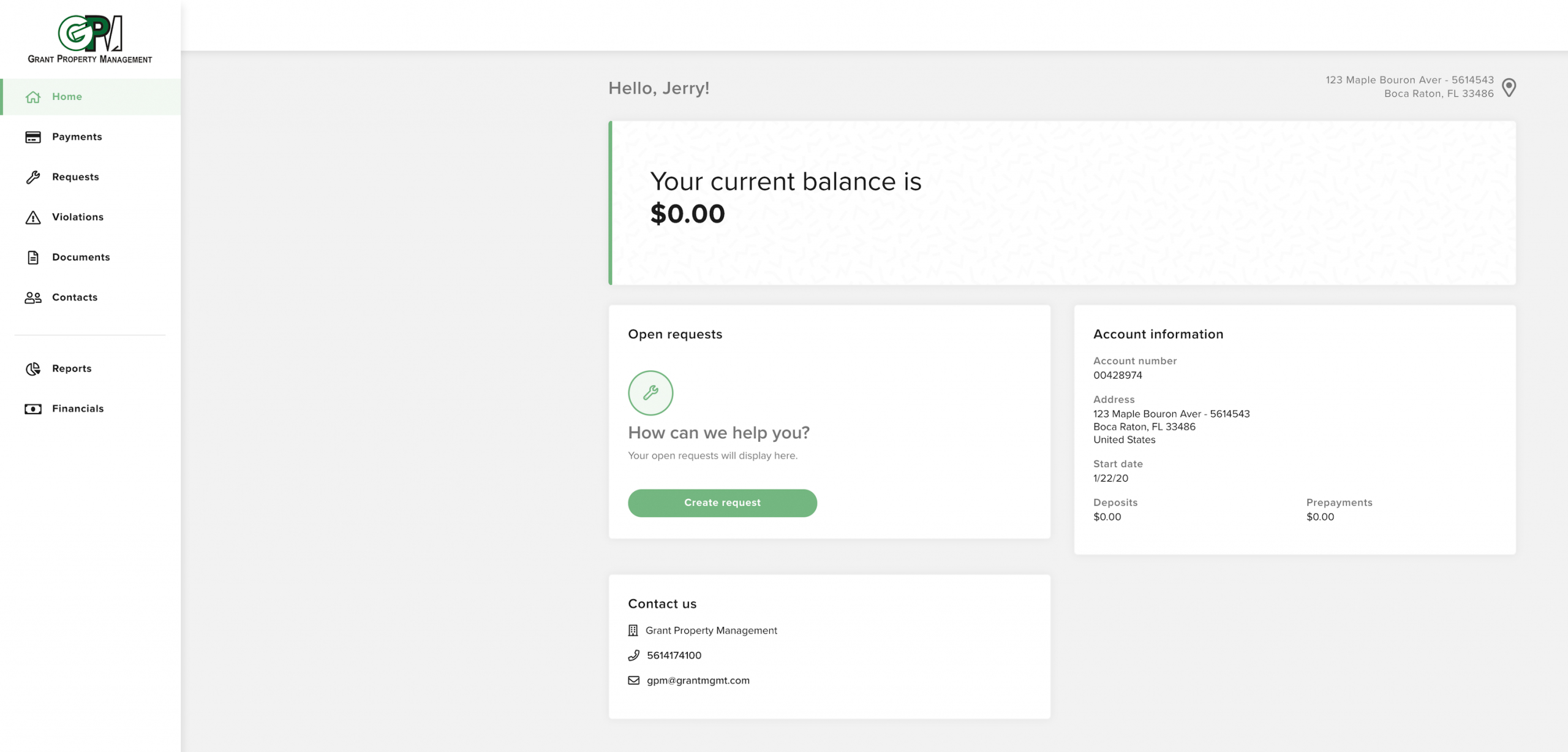This screenshot has width=1568, height=752.
Task: Click the Violations warning triangle icon
Action: coord(33,218)
